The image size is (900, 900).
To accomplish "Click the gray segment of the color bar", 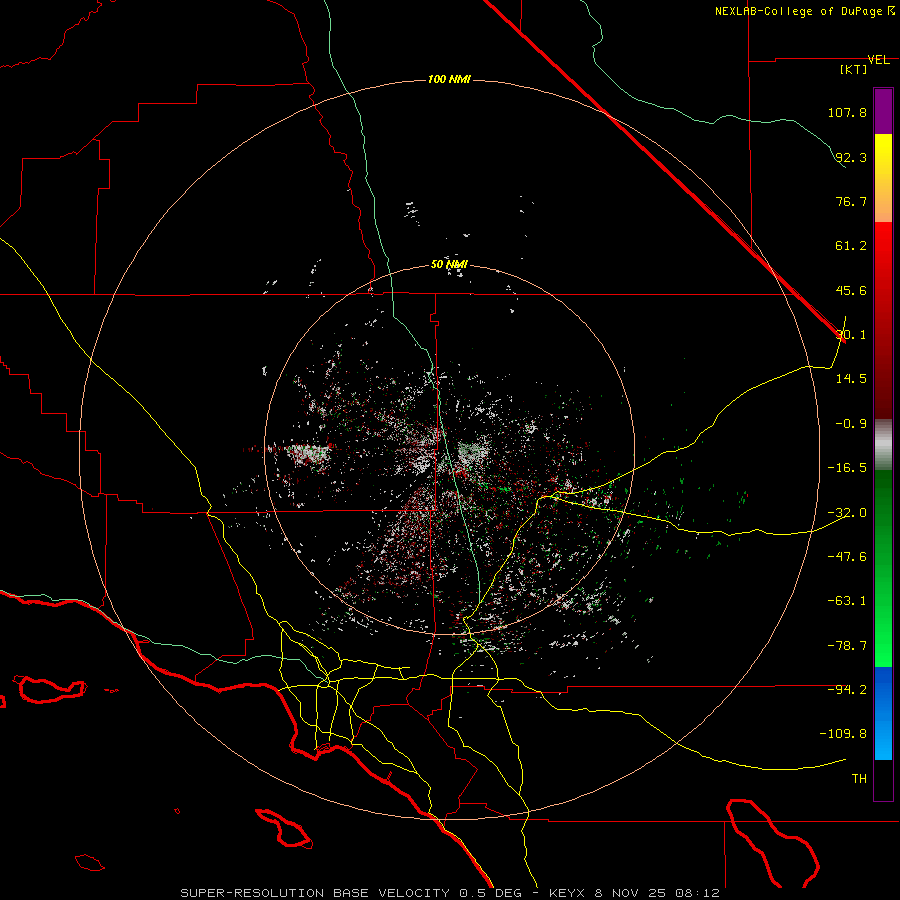I will tap(883, 445).
